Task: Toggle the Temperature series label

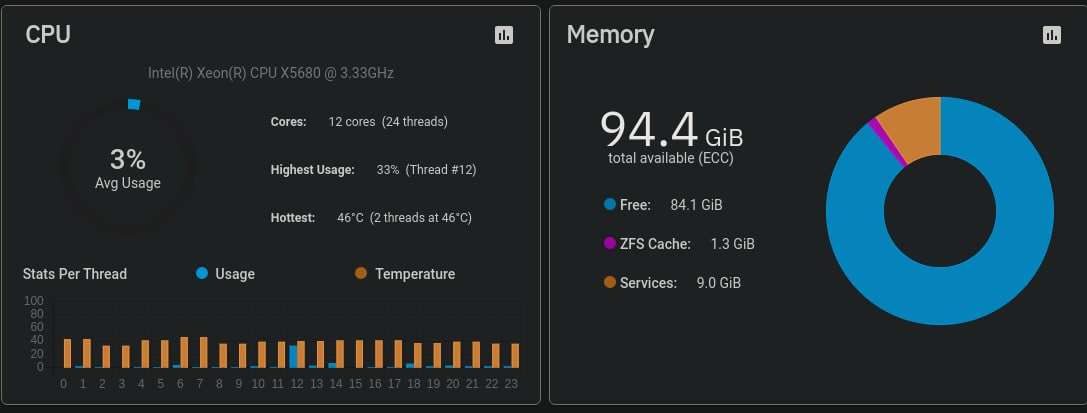Action: [x=415, y=274]
